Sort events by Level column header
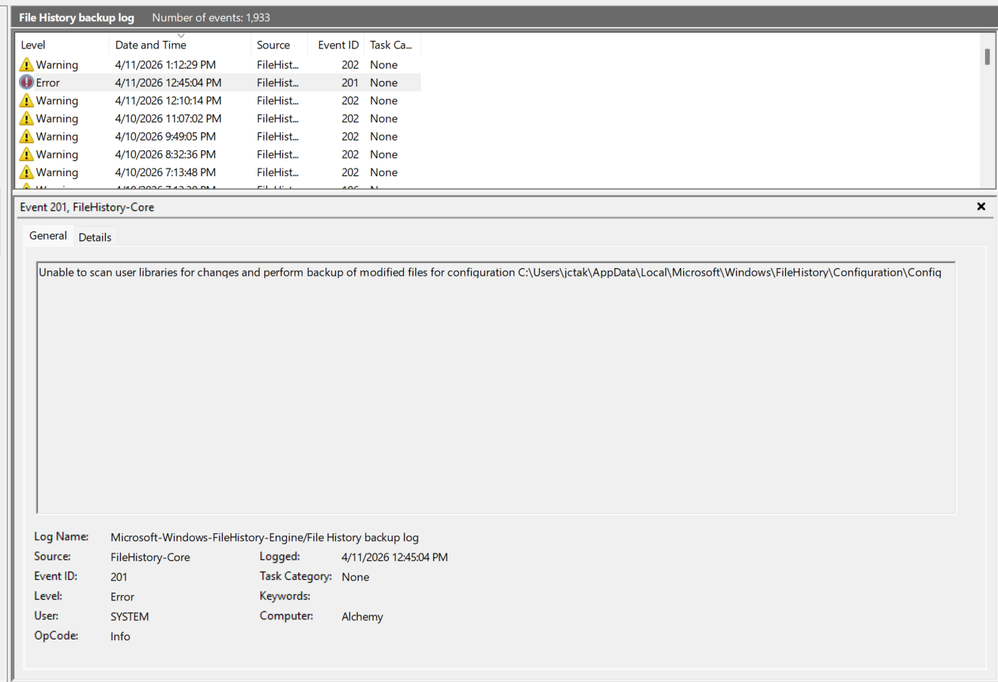Image resolution: width=998 pixels, height=682 pixels. pos(62,45)
